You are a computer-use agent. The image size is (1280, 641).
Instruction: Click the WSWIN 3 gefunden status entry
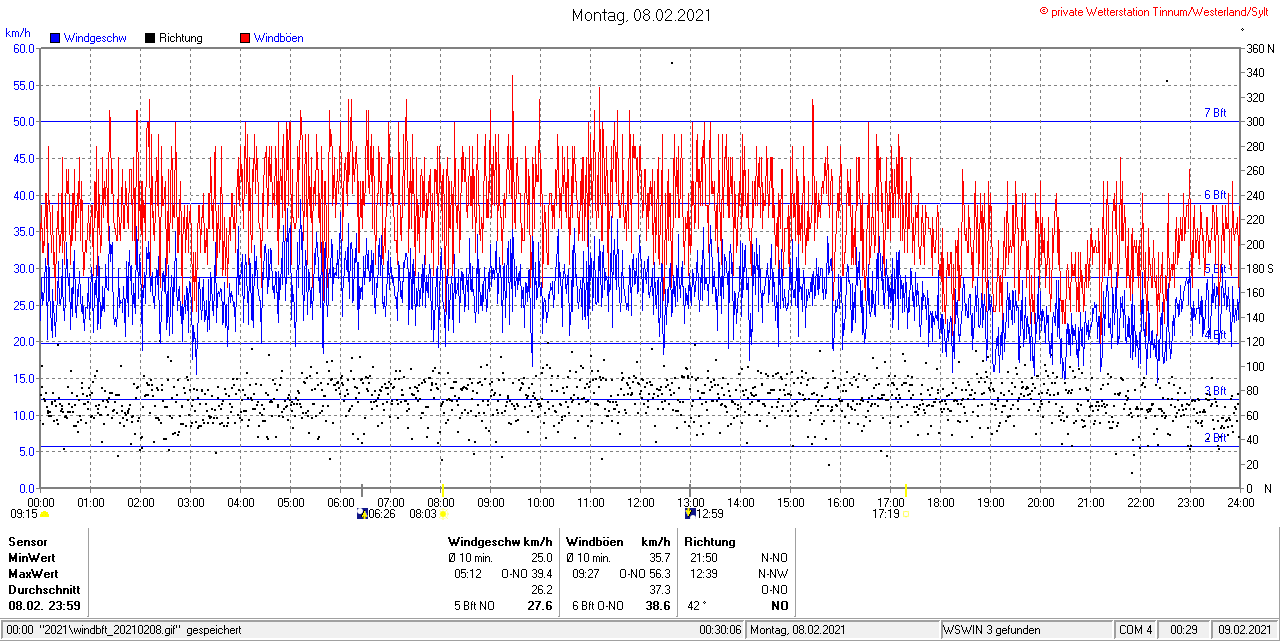point(992,630)
